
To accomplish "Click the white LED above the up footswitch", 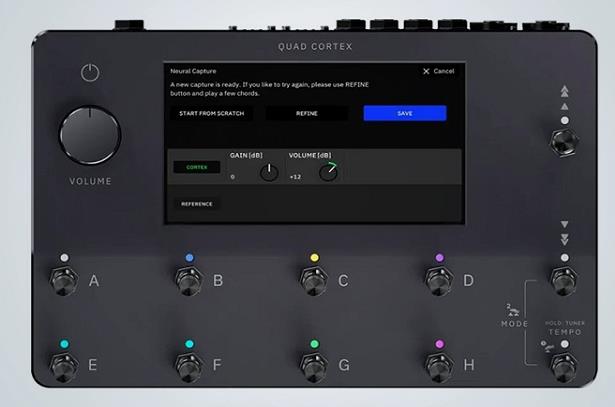I will [x=564, y=120].
